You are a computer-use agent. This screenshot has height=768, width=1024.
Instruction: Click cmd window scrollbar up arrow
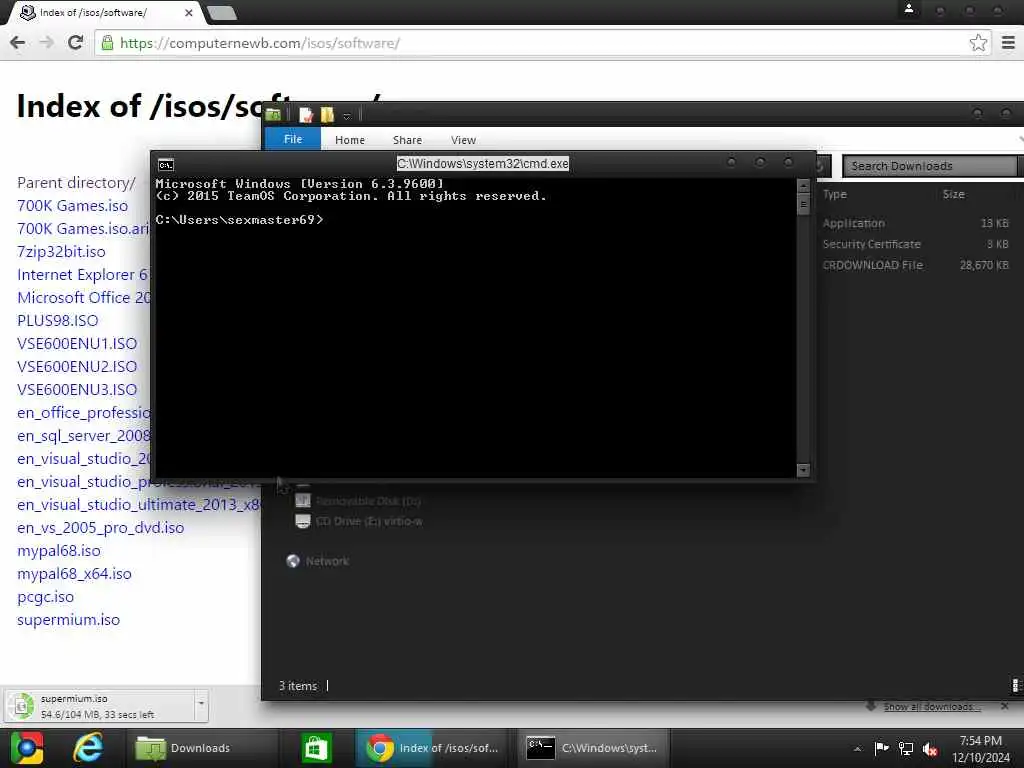click(803, 186)
